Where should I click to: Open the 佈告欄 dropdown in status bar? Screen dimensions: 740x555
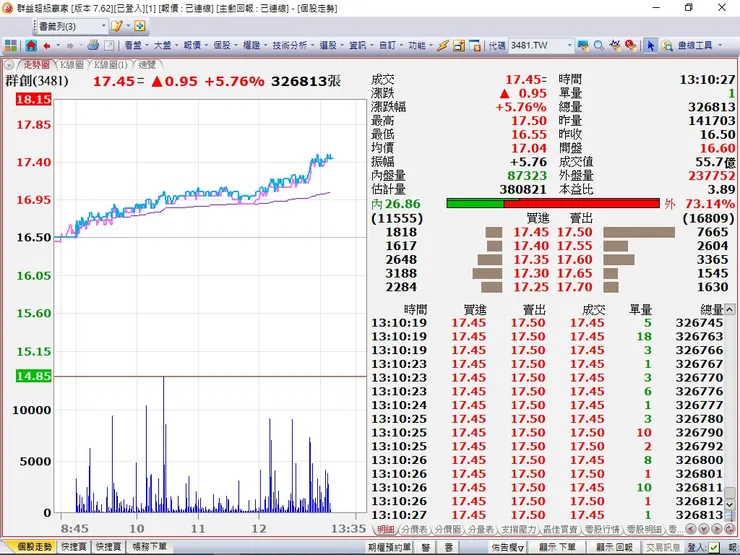click(508, 547)
